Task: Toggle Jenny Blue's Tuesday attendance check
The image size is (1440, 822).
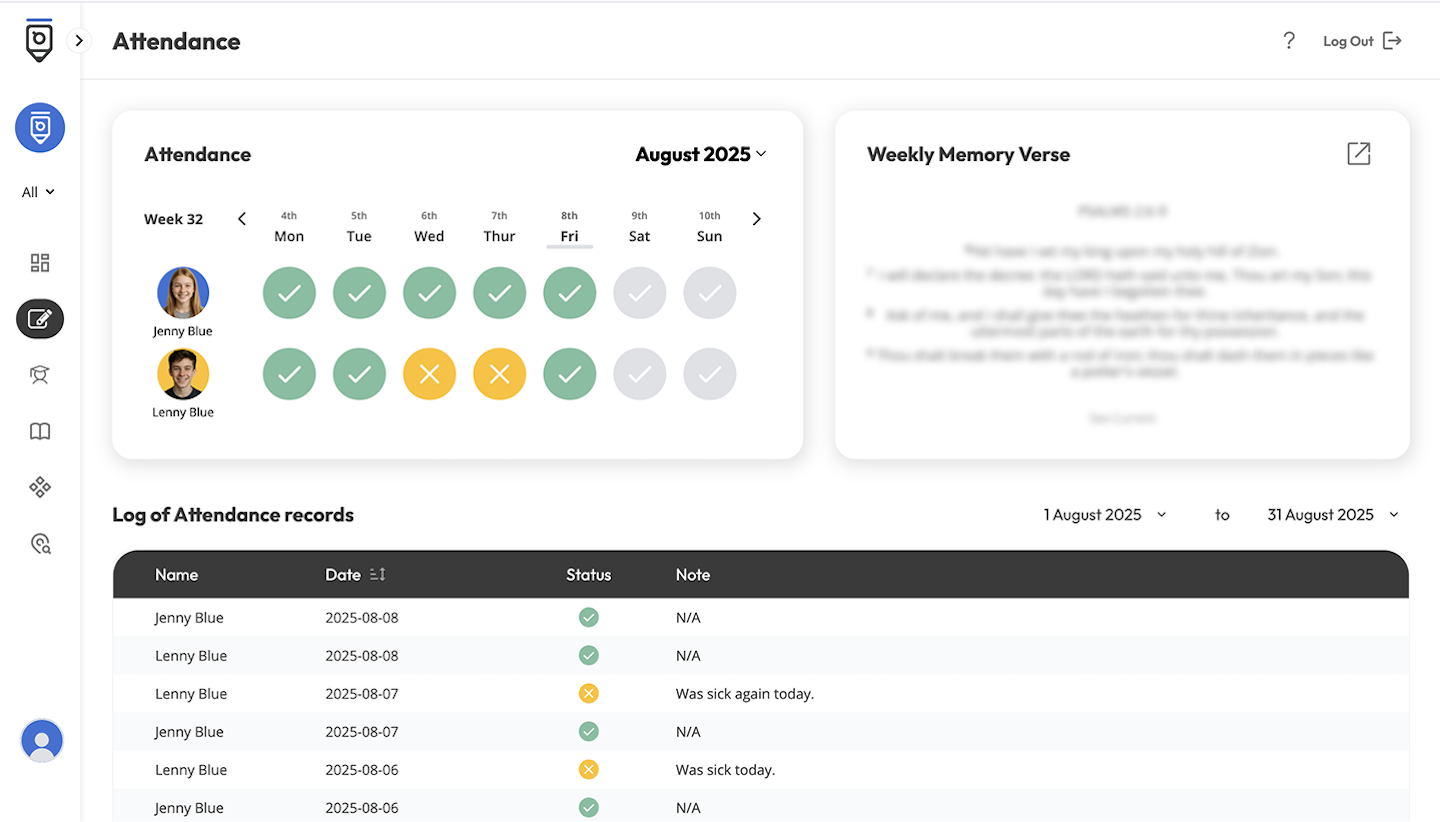Action: point(359,293)
